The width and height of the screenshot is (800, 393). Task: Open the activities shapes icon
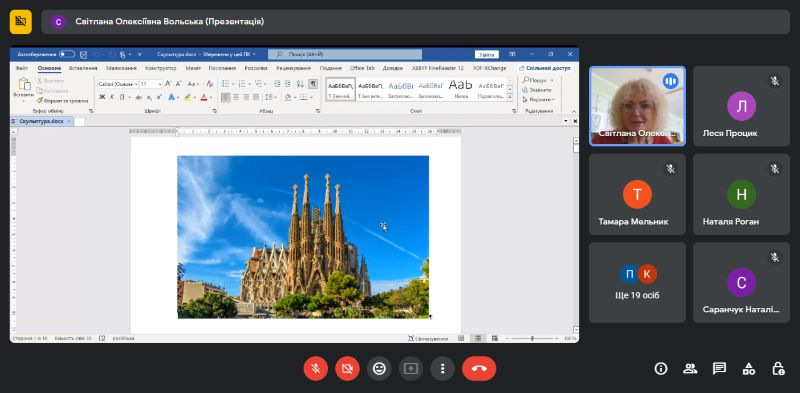748,369
